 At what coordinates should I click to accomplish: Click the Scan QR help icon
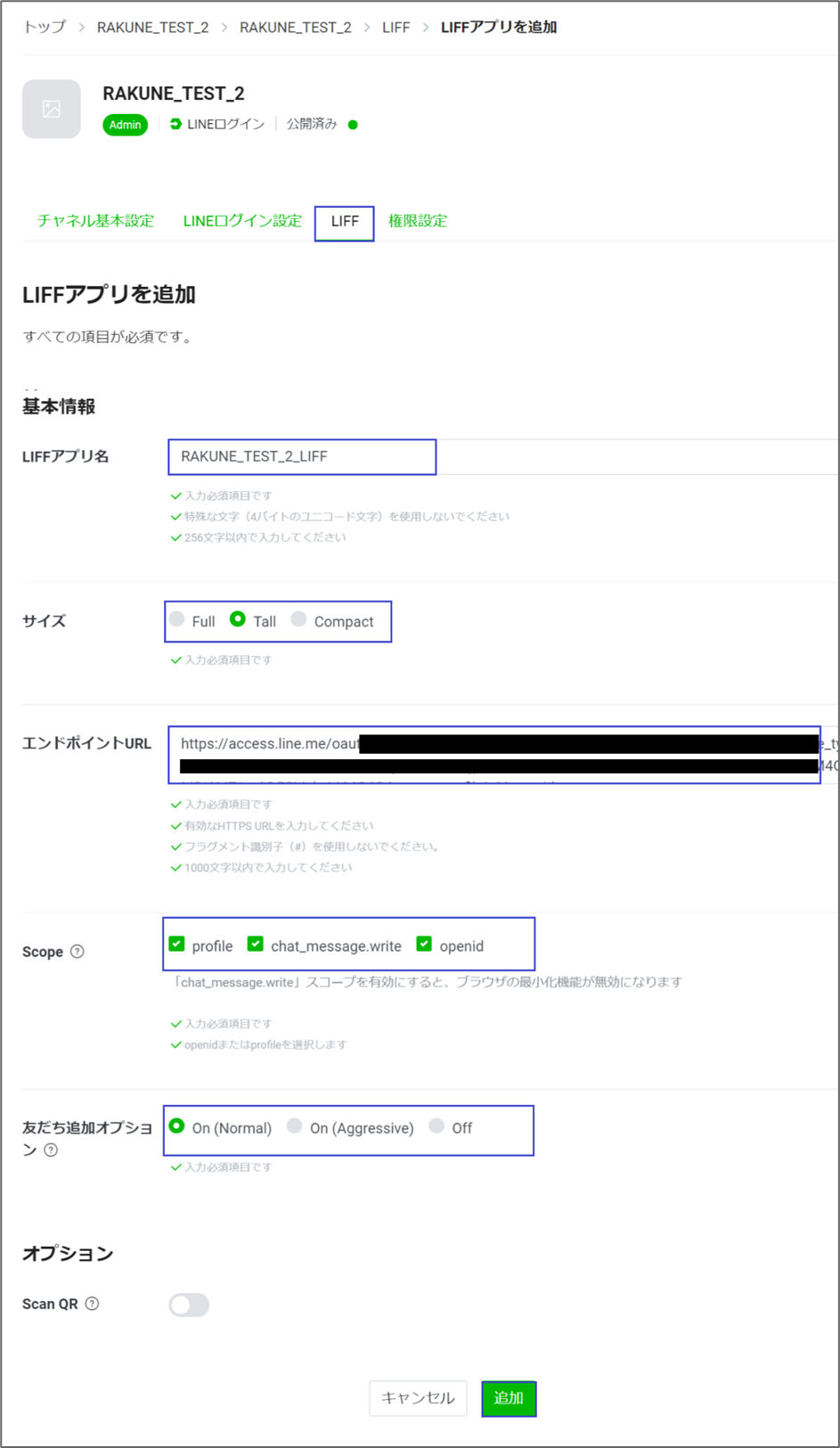92,1304
